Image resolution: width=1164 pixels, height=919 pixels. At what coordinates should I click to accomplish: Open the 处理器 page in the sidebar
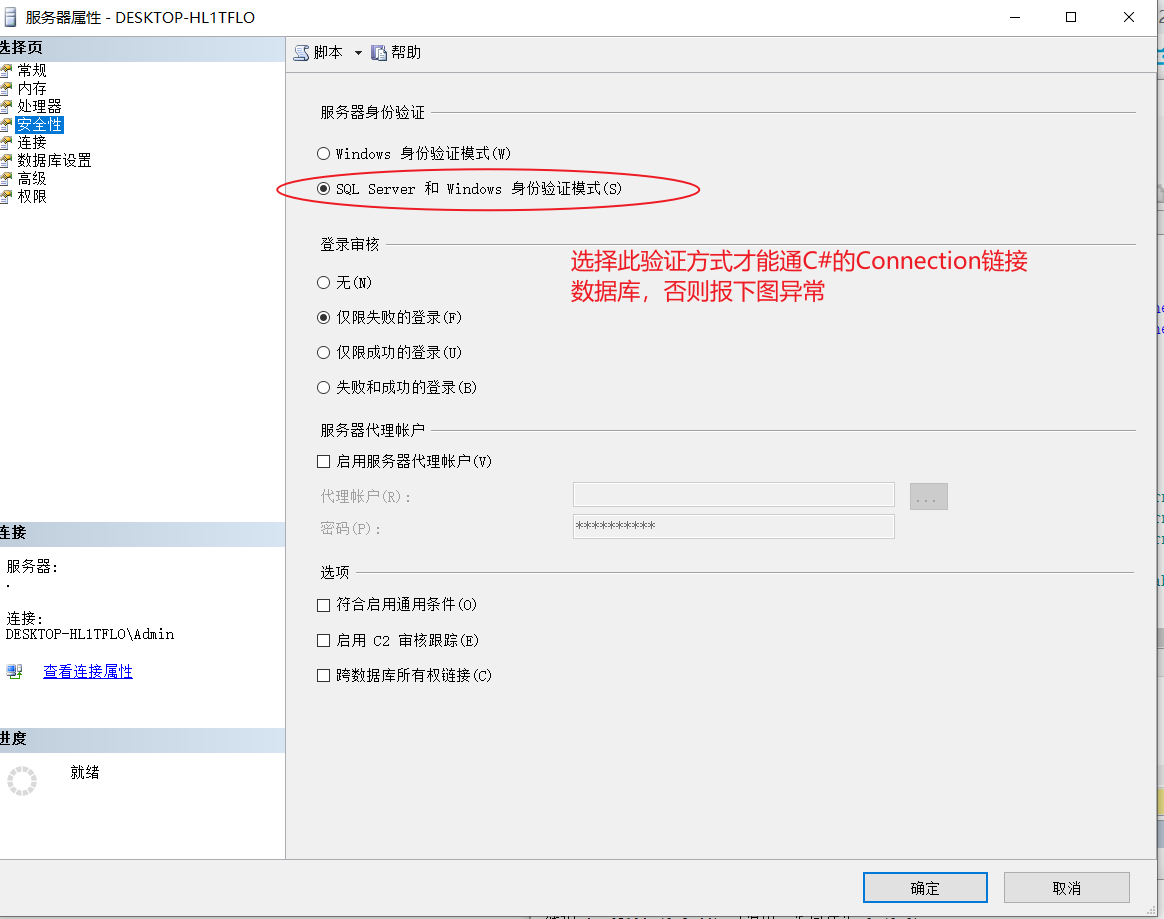(39, 106)
